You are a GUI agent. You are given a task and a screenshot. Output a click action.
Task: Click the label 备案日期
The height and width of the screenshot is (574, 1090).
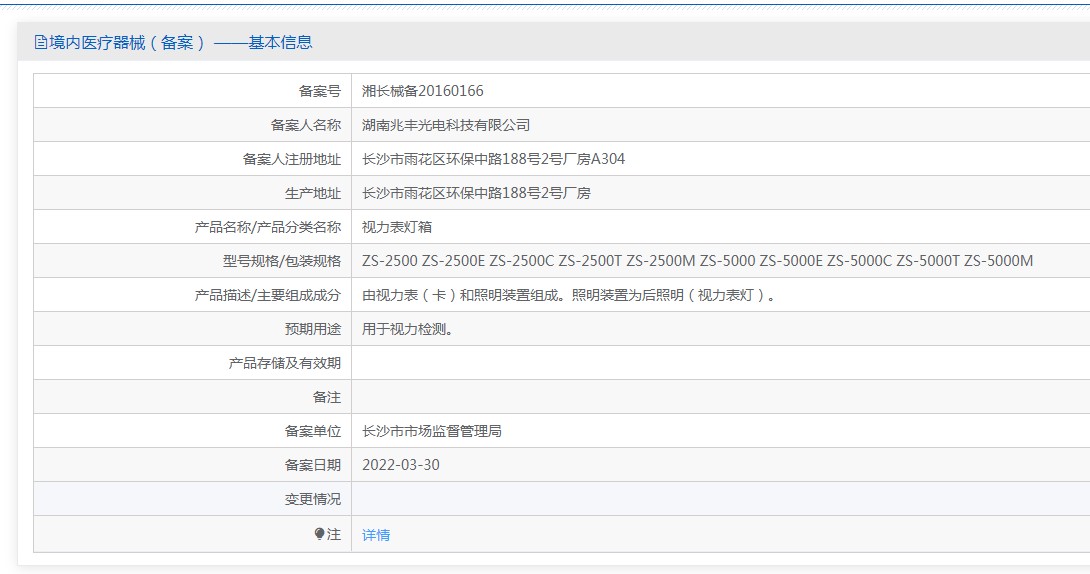(x=313, y=466)
